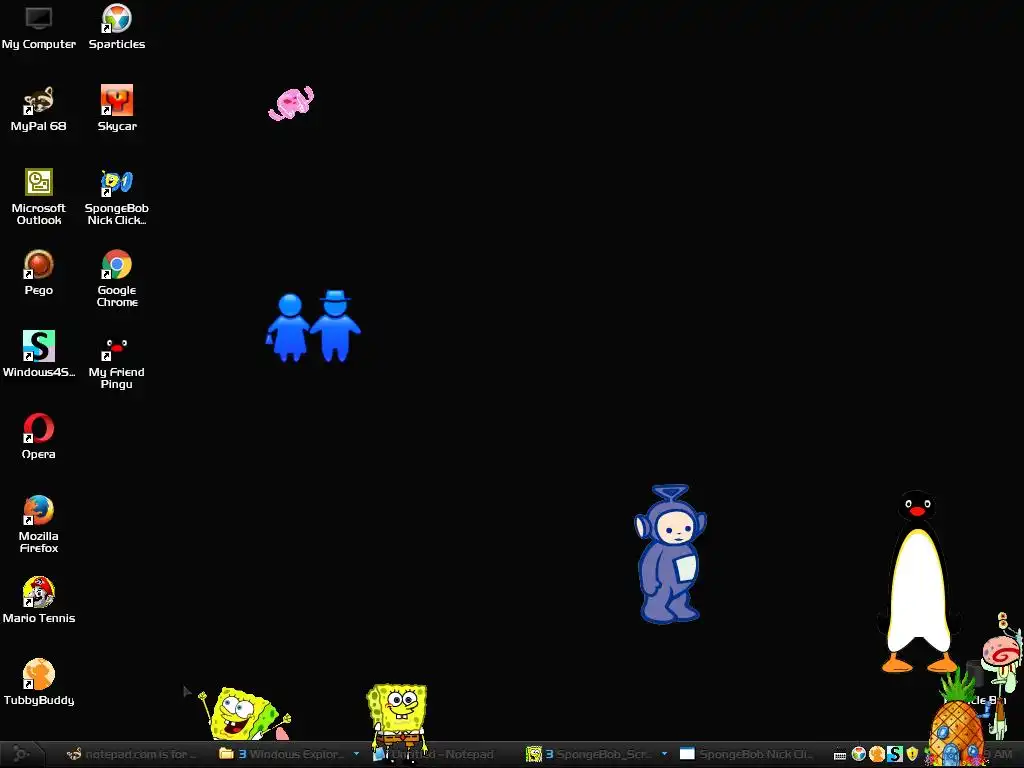Select the Pego desktop icon
Screen dimensions: 1024x768
point(39,273)
